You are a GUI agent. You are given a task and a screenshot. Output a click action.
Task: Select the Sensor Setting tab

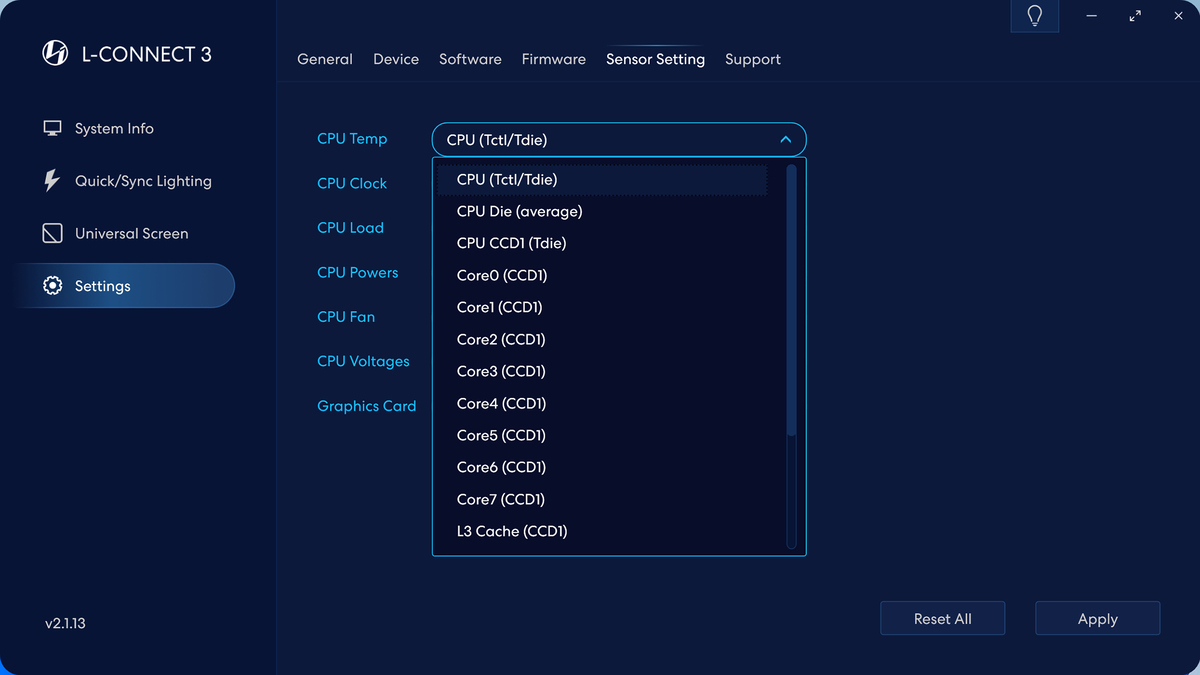pyautogui.click(x=655, y=59)
